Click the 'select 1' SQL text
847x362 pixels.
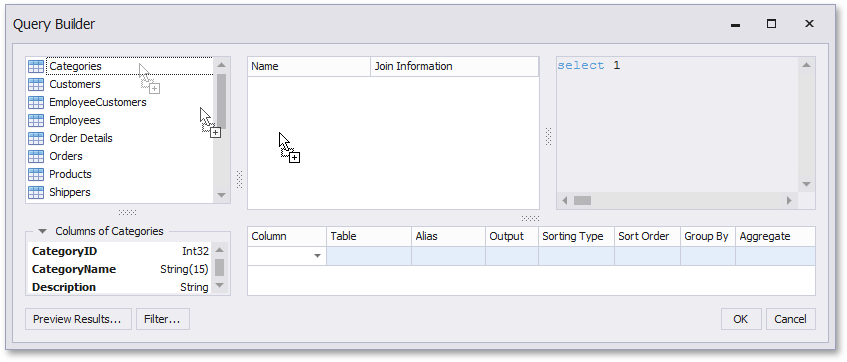click(589, 65)
